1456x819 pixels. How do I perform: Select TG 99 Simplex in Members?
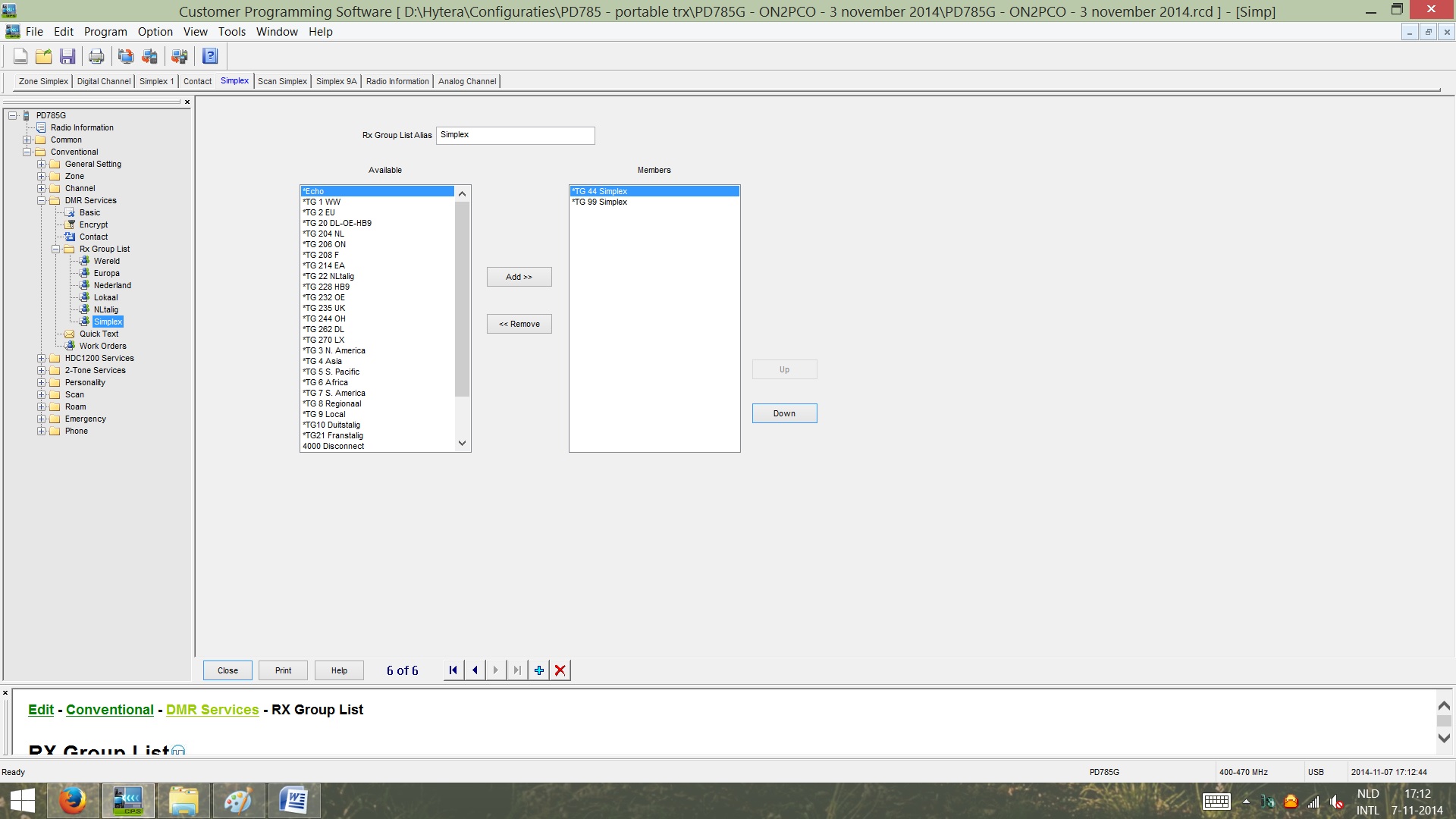point(654,202)
